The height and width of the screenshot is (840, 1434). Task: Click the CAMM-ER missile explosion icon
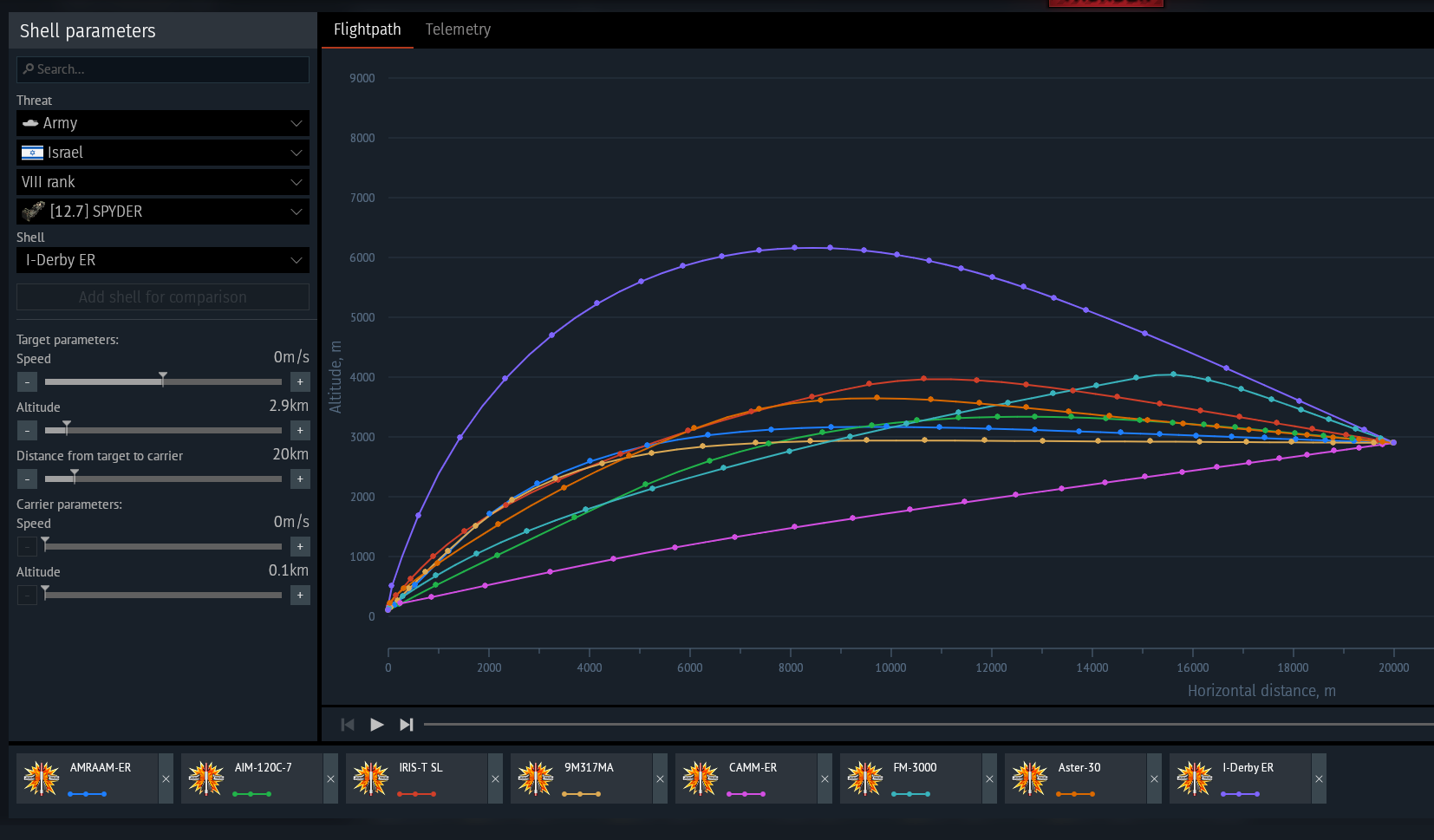[700, 778]
